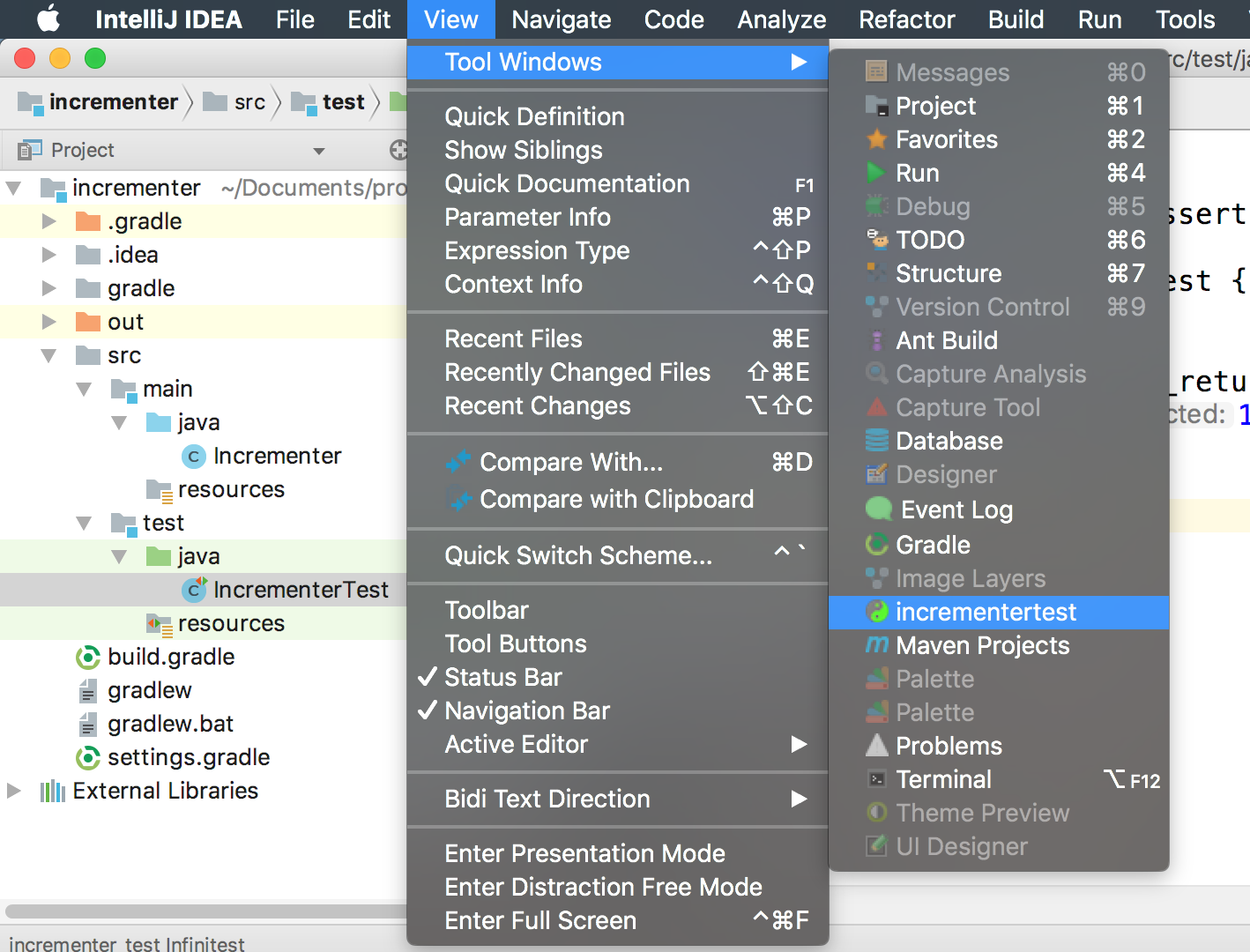Image resolution: width=1250 pixels, height=952 pixels.
Task: Select Recent Changes menu item
Action: (617, 405)
